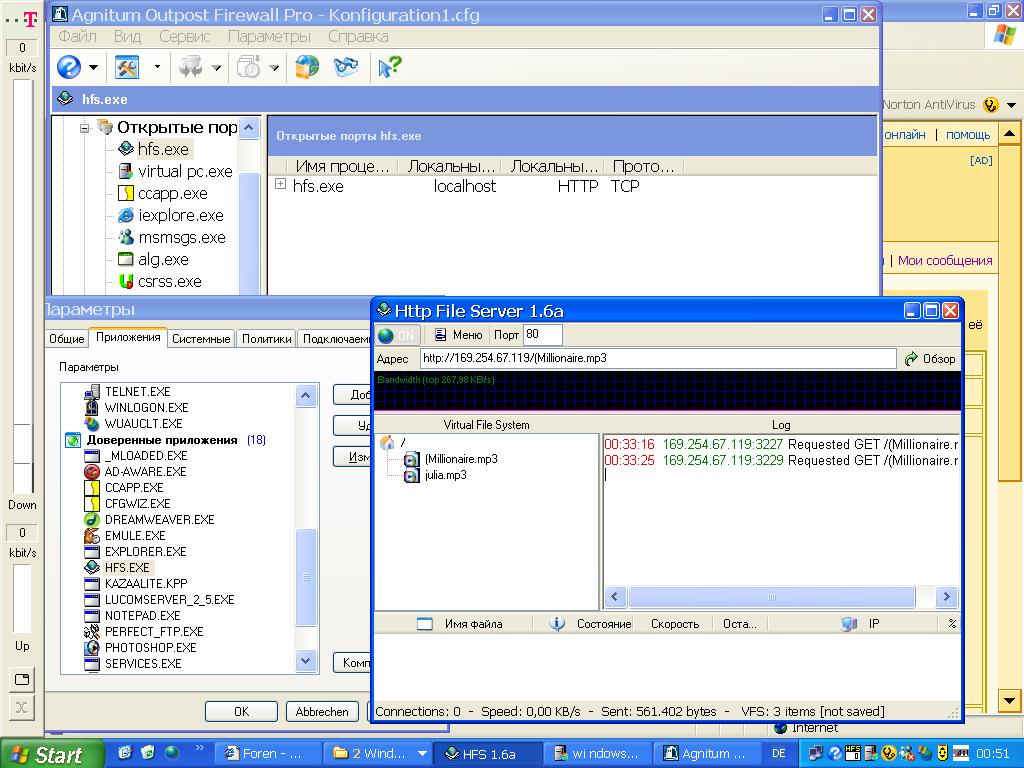Click the Порт input field showing 80
The height and width of the screenshot is (768, 1024).
542,334
